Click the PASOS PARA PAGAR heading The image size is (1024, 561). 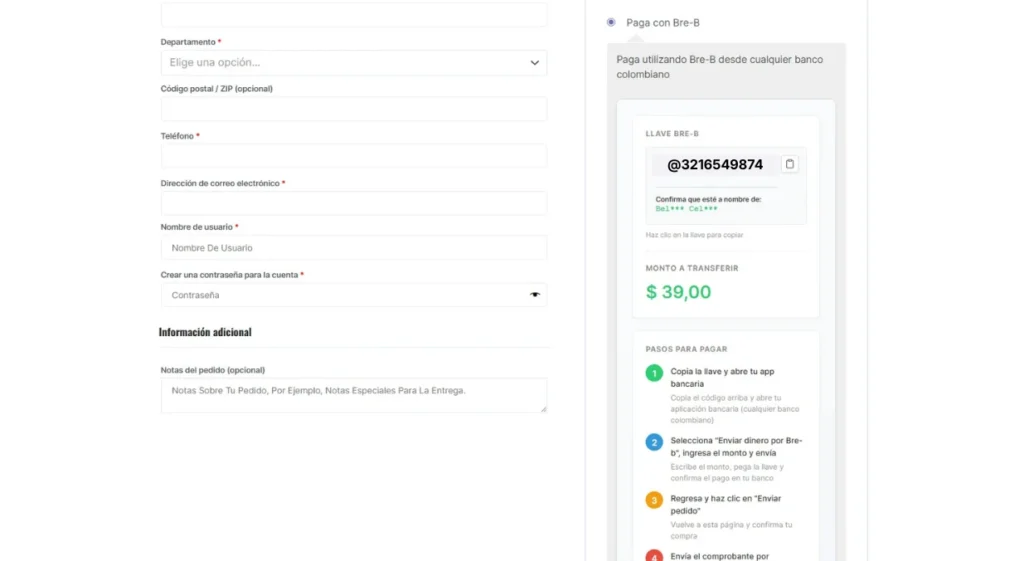pyautogui.click(x=686, y=349)
